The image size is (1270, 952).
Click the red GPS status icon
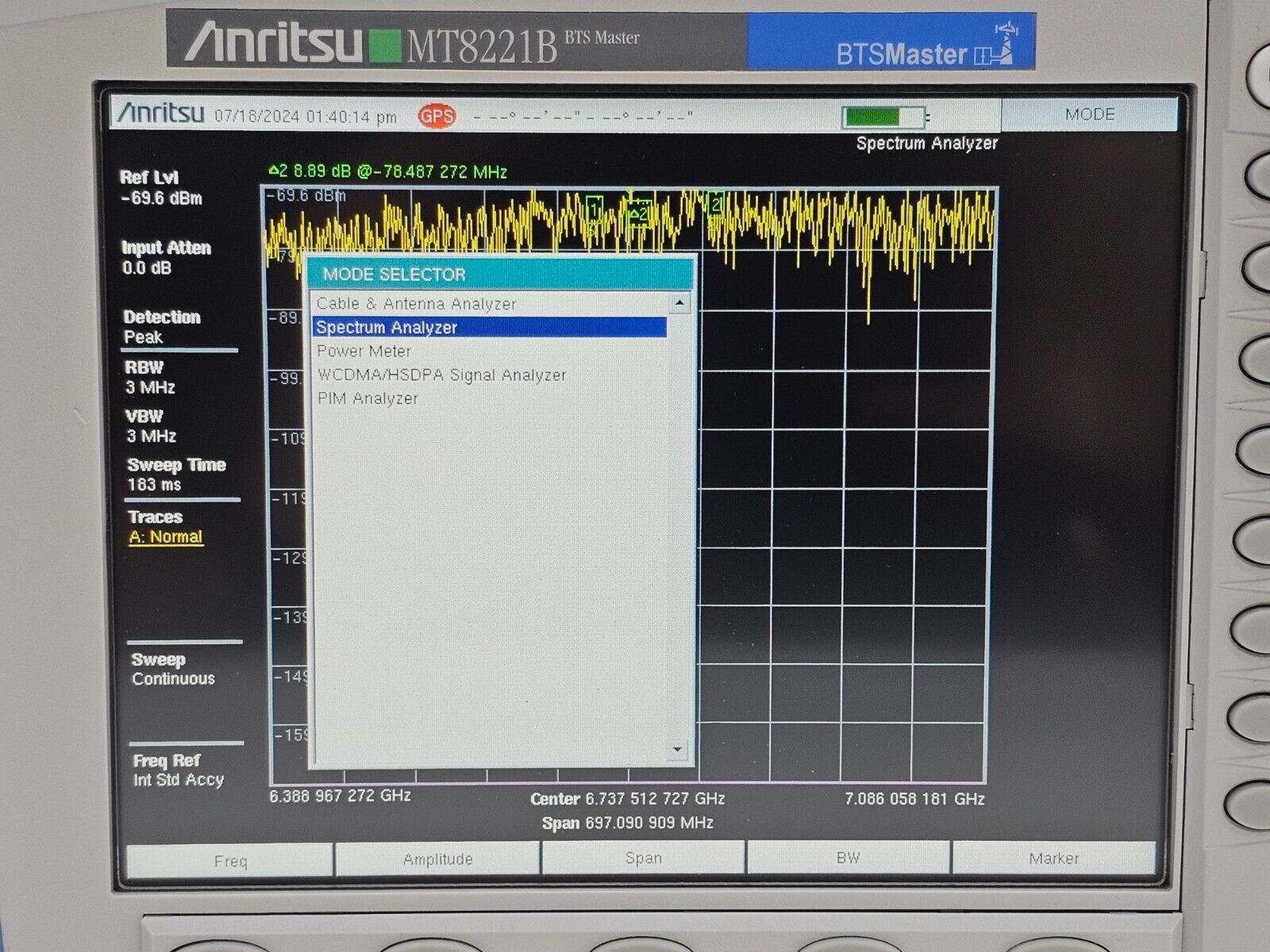click(x=437, y=117)
